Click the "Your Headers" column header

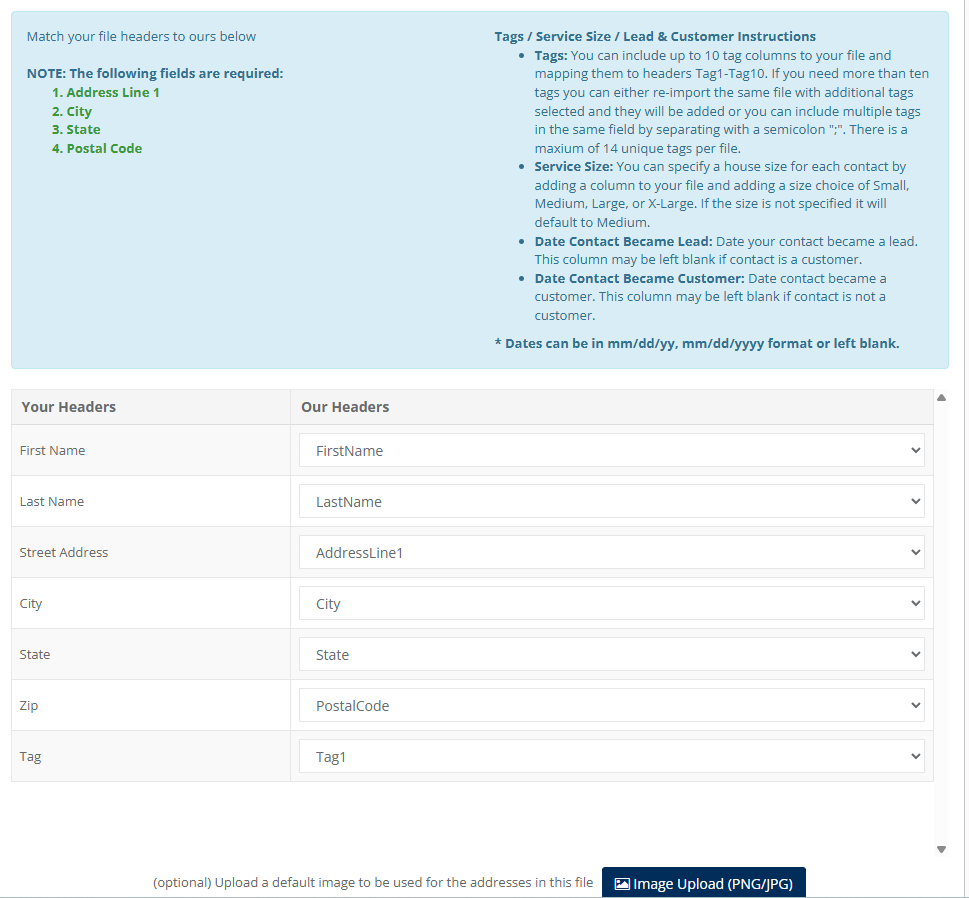(x=69, y=407)
